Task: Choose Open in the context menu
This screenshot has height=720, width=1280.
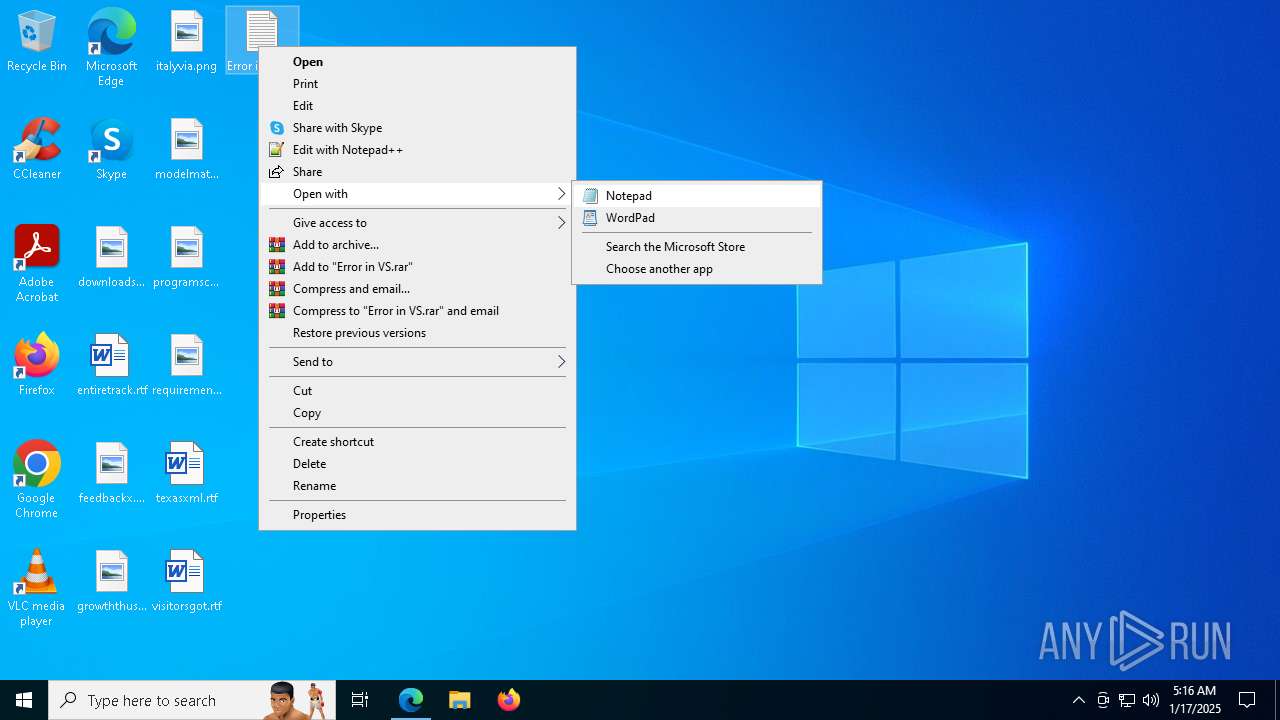Action: [417, 62]
